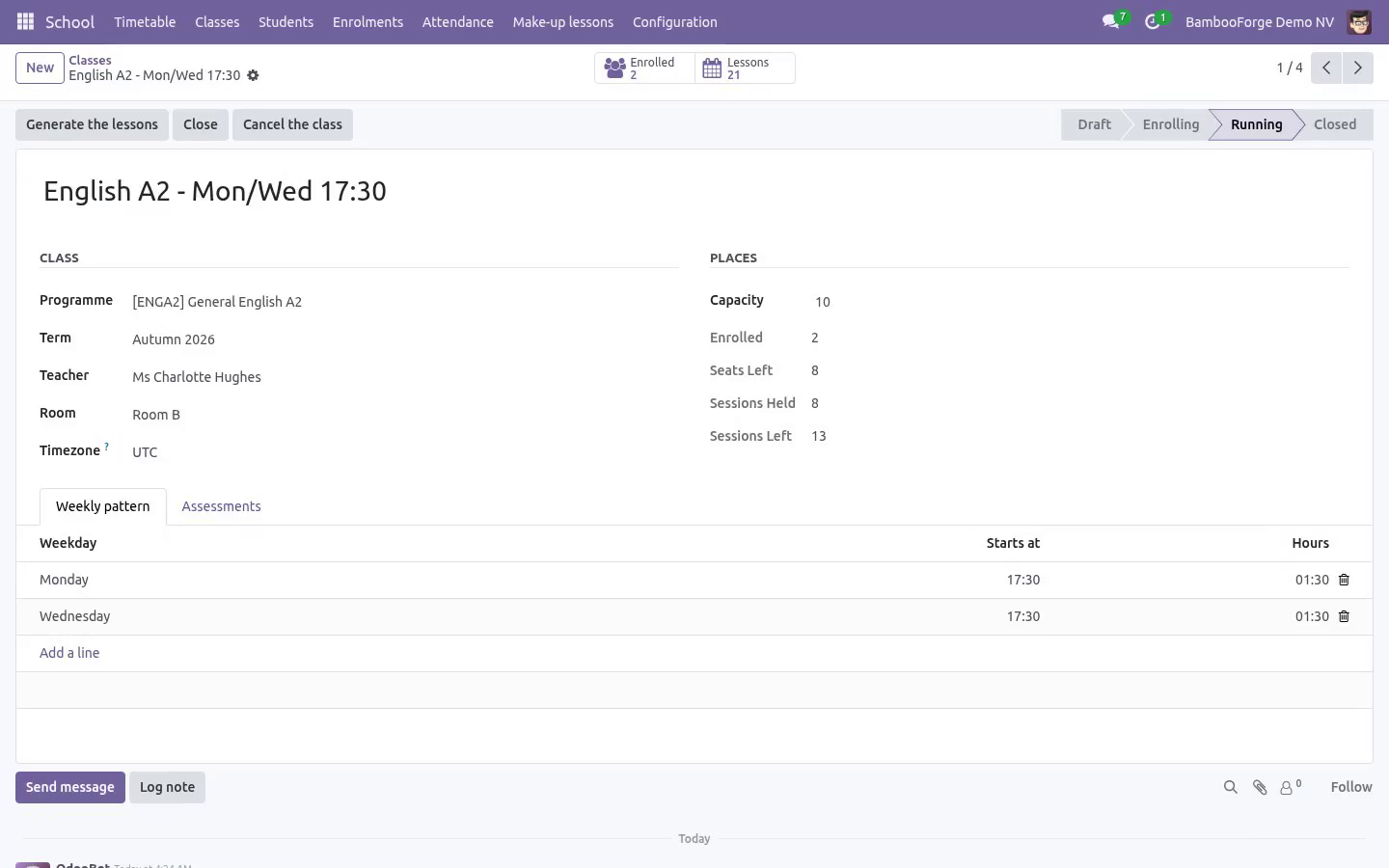
Task: Go to next record arrow
Action: click(1357, 68)
